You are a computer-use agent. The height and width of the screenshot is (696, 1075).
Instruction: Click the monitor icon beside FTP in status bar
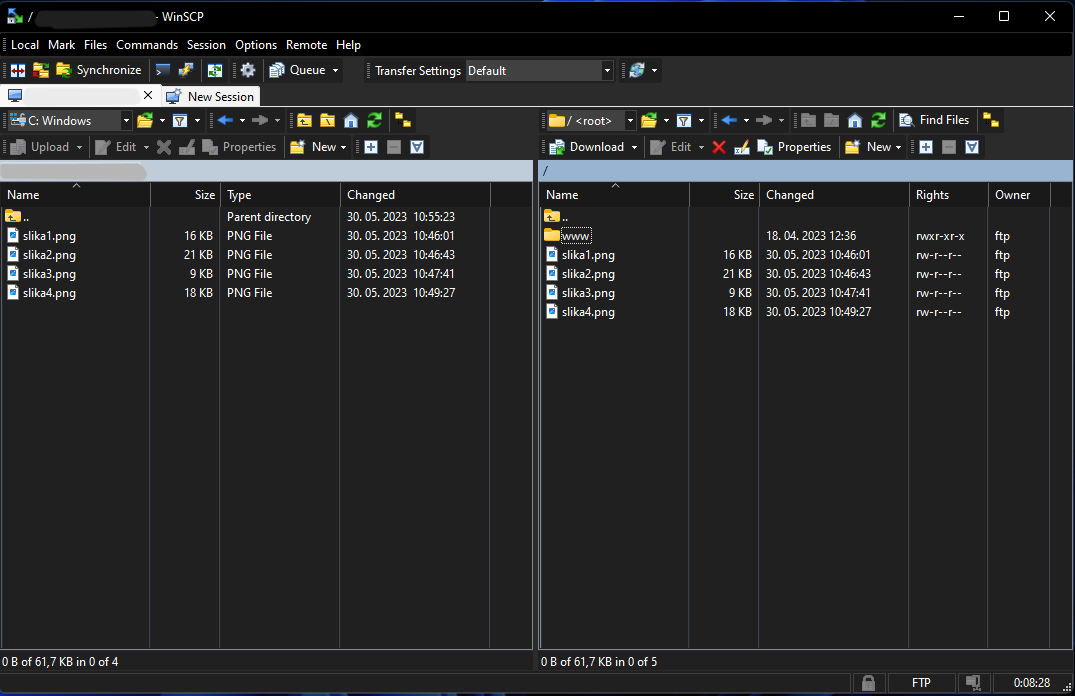[973, 682]
